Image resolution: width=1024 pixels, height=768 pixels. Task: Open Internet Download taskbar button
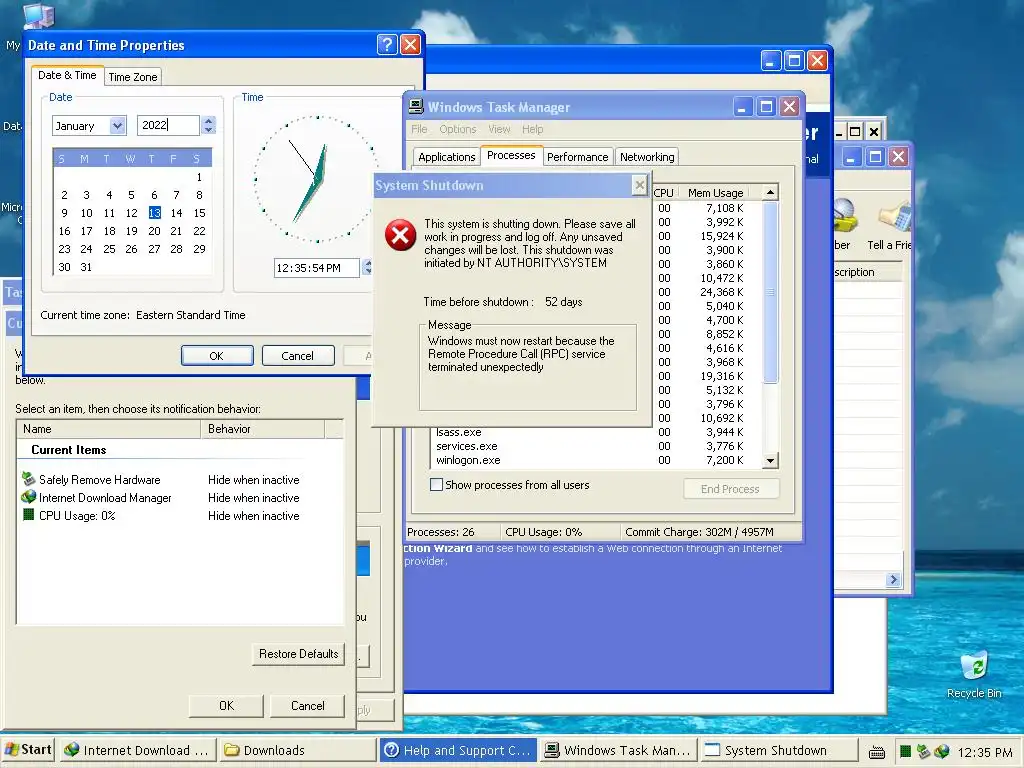click(x=138, y=750)
